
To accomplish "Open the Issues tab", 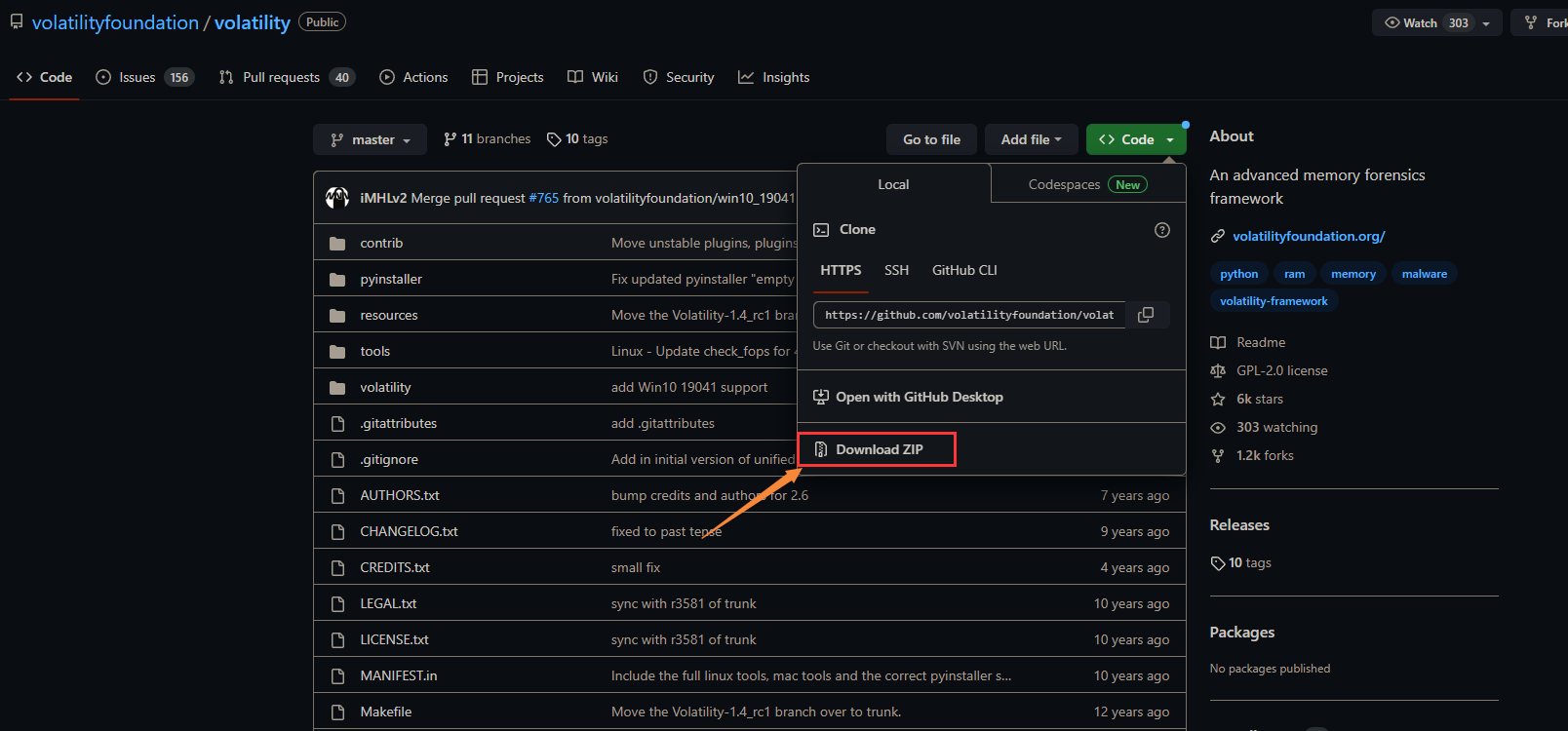I will tap(144, 77).
